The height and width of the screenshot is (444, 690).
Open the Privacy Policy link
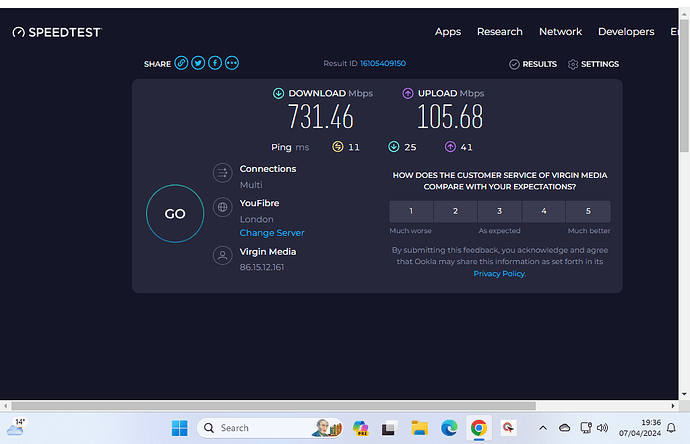coord(499,273)
